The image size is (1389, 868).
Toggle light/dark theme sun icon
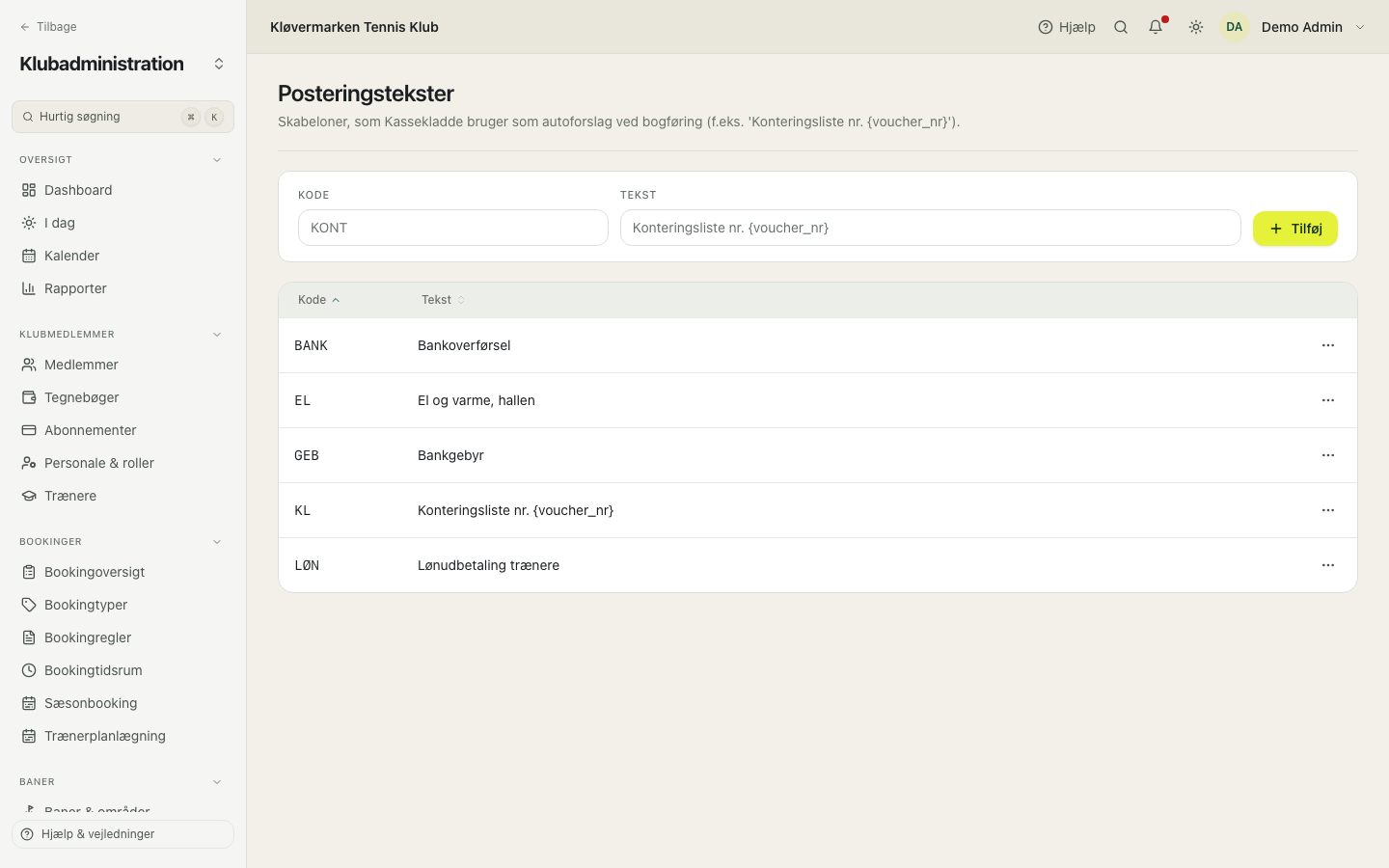tap(1196, 27)
